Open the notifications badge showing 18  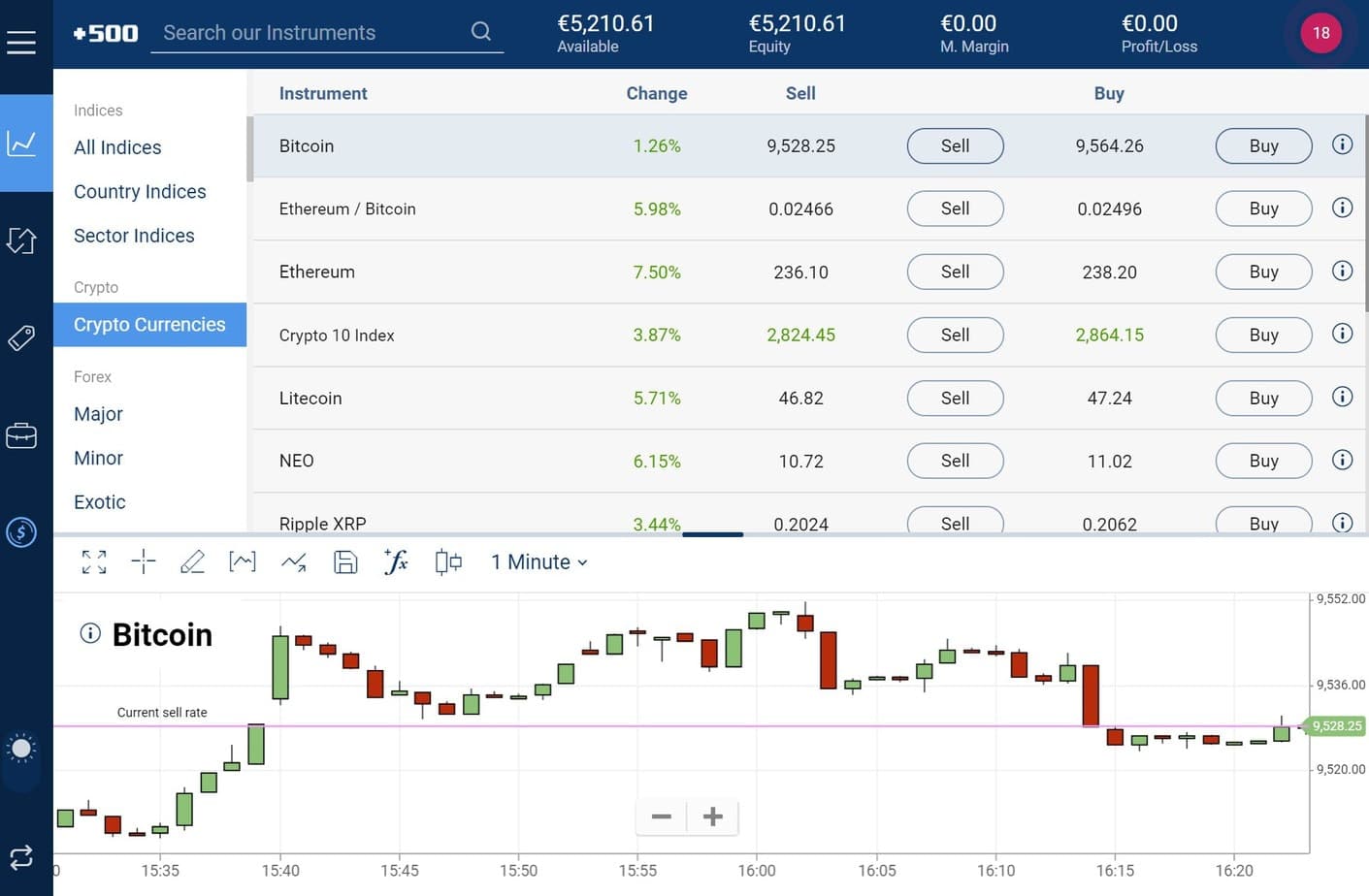coord(1320,33)
